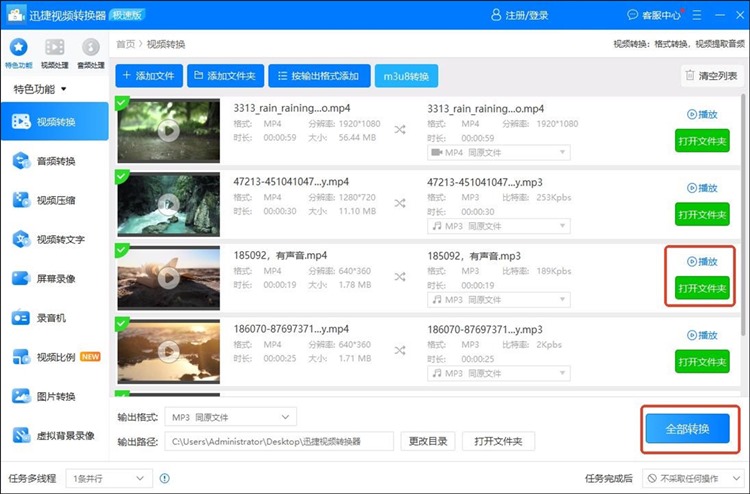The width and height of the screenshot is (750, 494).
Task: Click the 注册/登录 user link
Action: tap(519, 15)
